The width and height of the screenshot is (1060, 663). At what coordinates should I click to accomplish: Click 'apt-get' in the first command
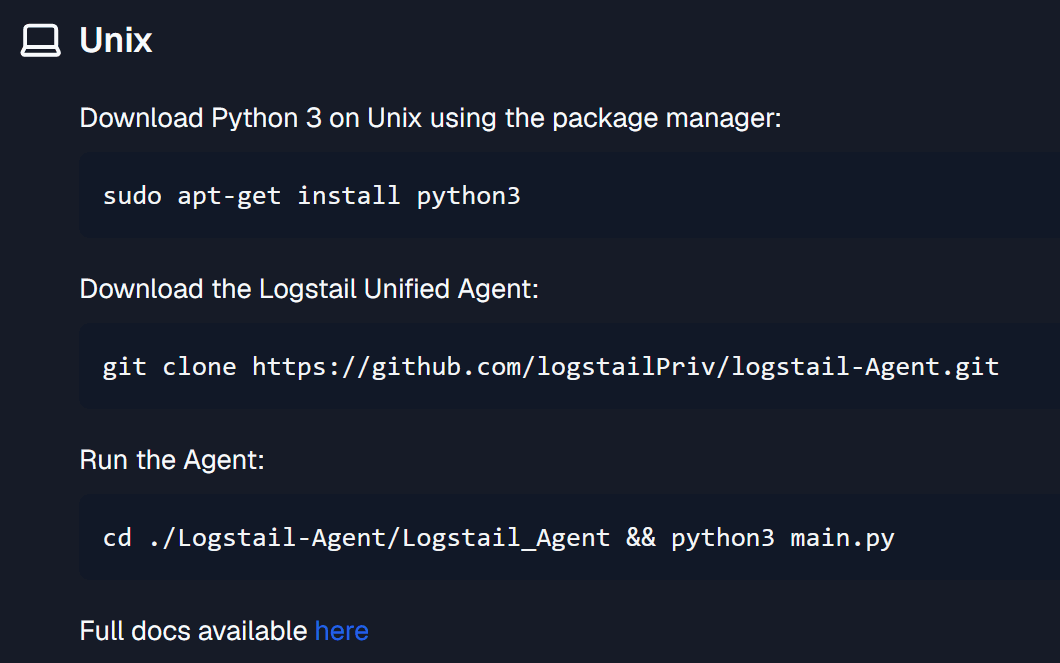coord(229,197)
